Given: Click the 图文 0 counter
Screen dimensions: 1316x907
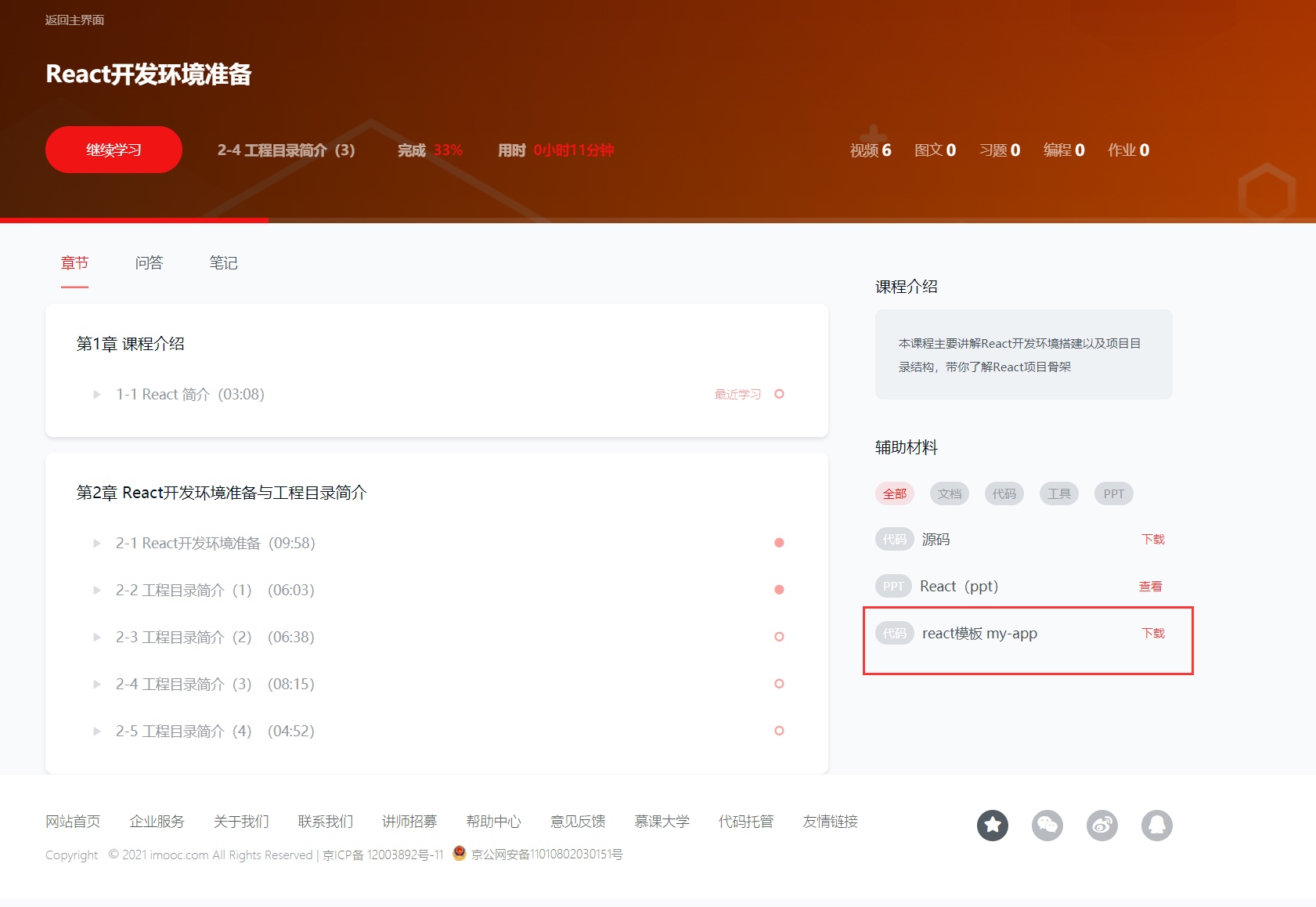Looking at the screenshot, I should [935, 150].
